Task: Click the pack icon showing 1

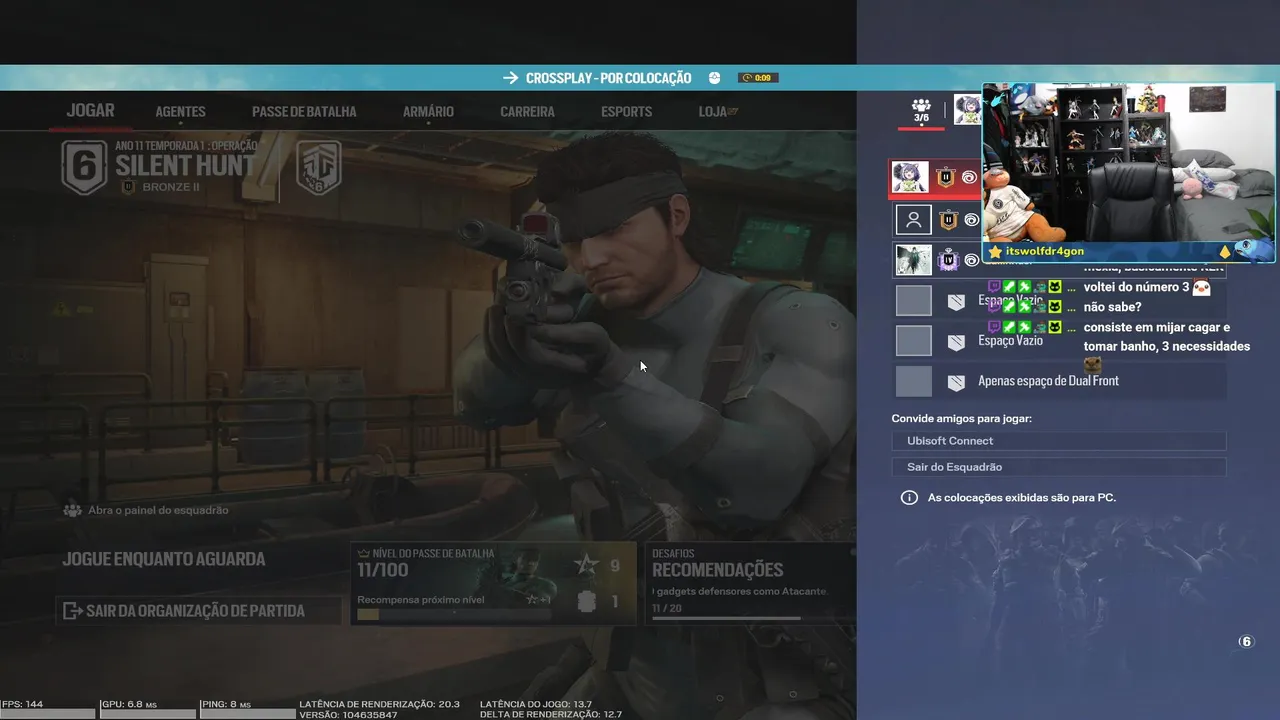Action: tap(587, 601)
